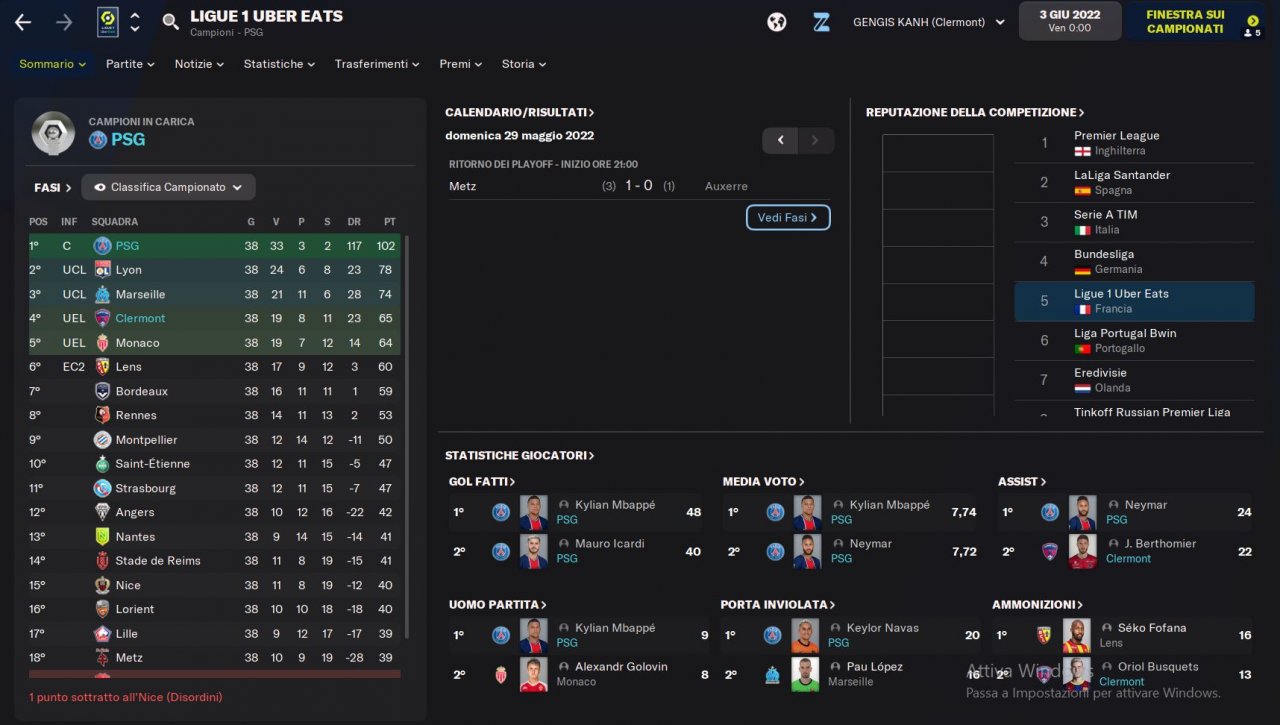Open the Statistiche menu in the navigation bar
Screen dimensions: 1280x725
279,64
